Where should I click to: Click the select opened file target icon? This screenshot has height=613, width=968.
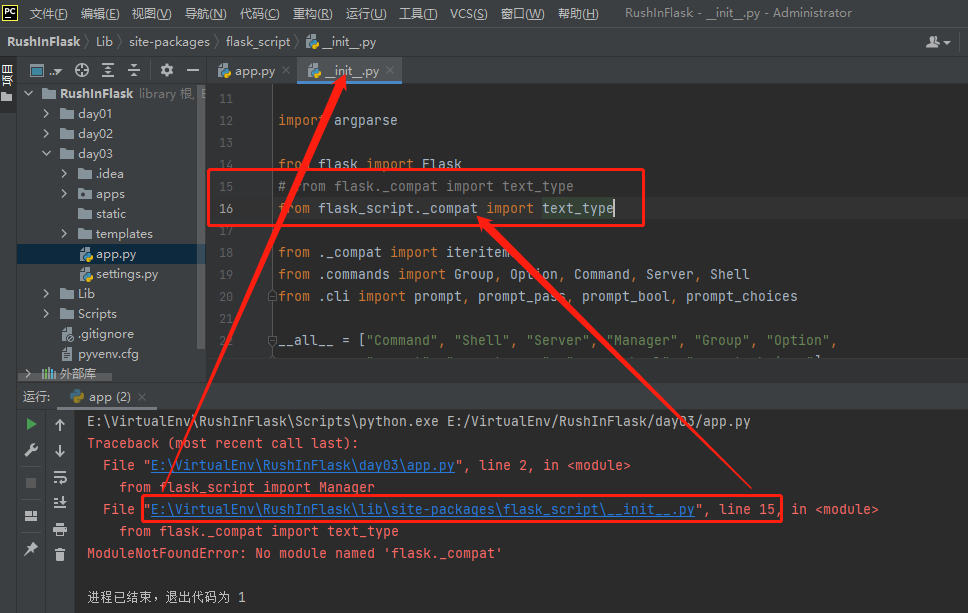pos(81,70)
